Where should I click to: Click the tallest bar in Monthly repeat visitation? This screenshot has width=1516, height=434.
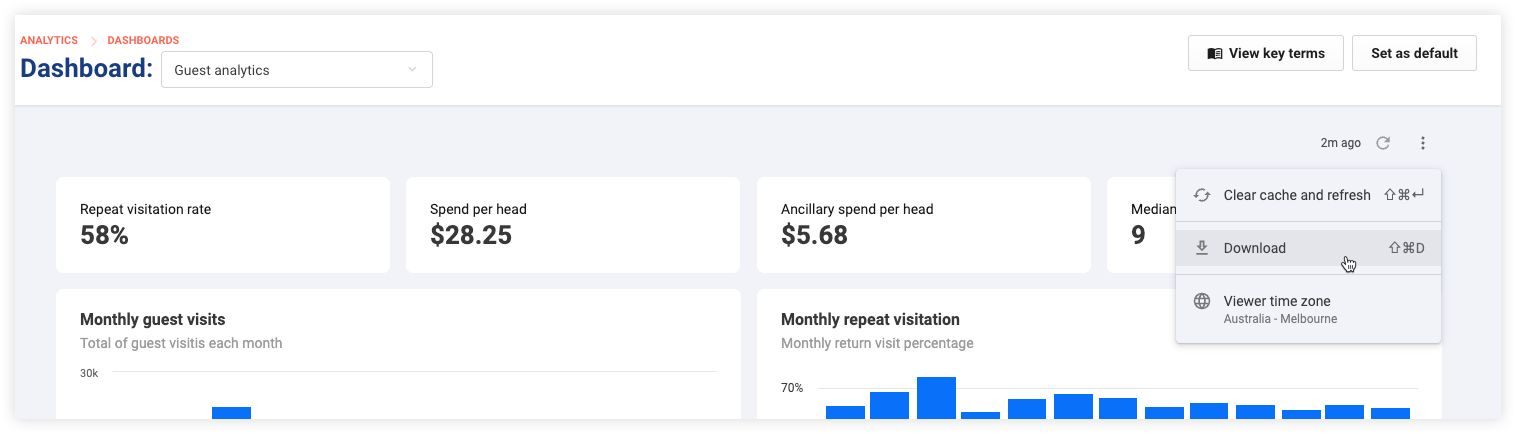[936, 397]
